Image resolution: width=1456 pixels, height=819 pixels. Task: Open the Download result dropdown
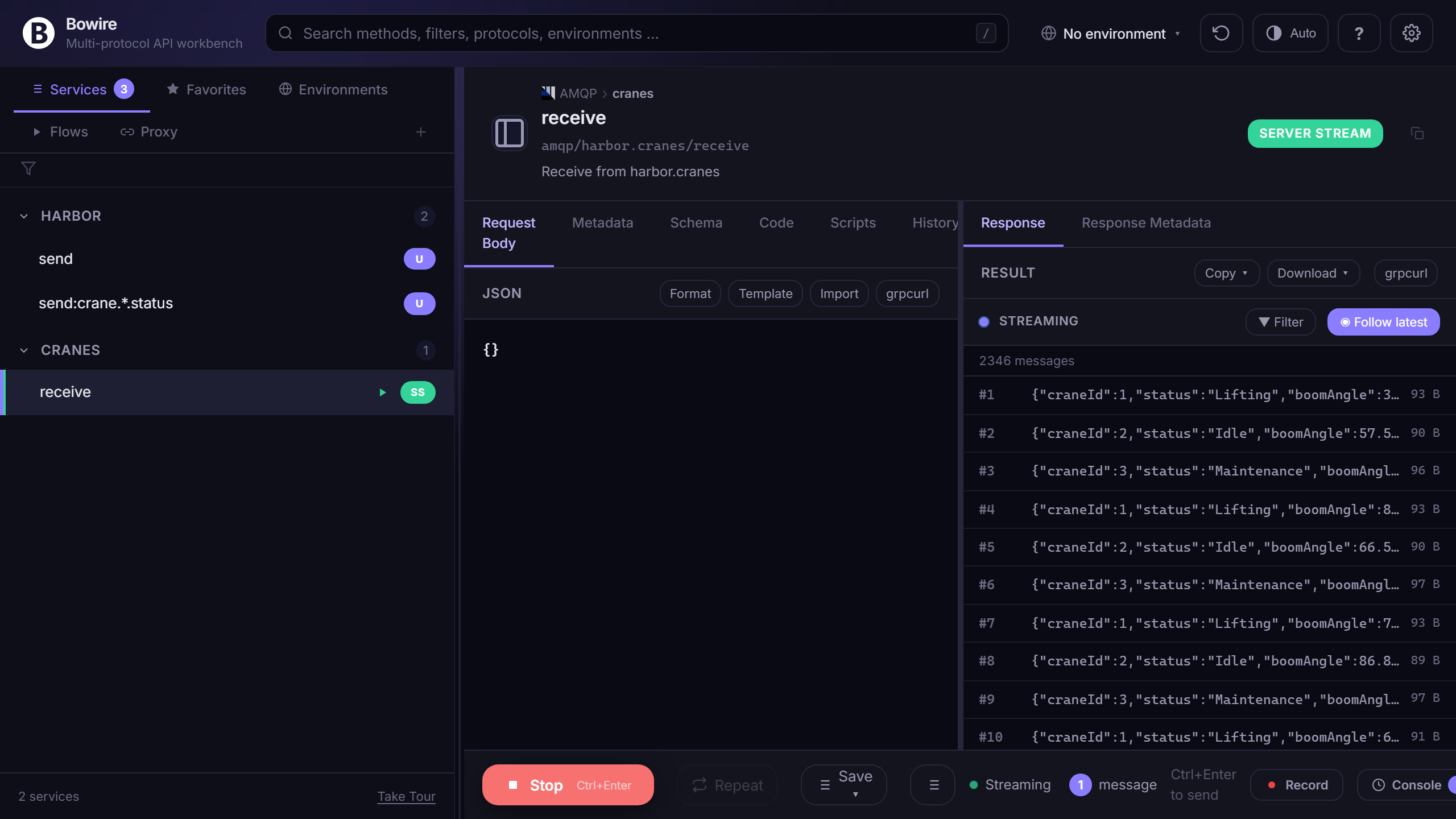(1313, 274)
